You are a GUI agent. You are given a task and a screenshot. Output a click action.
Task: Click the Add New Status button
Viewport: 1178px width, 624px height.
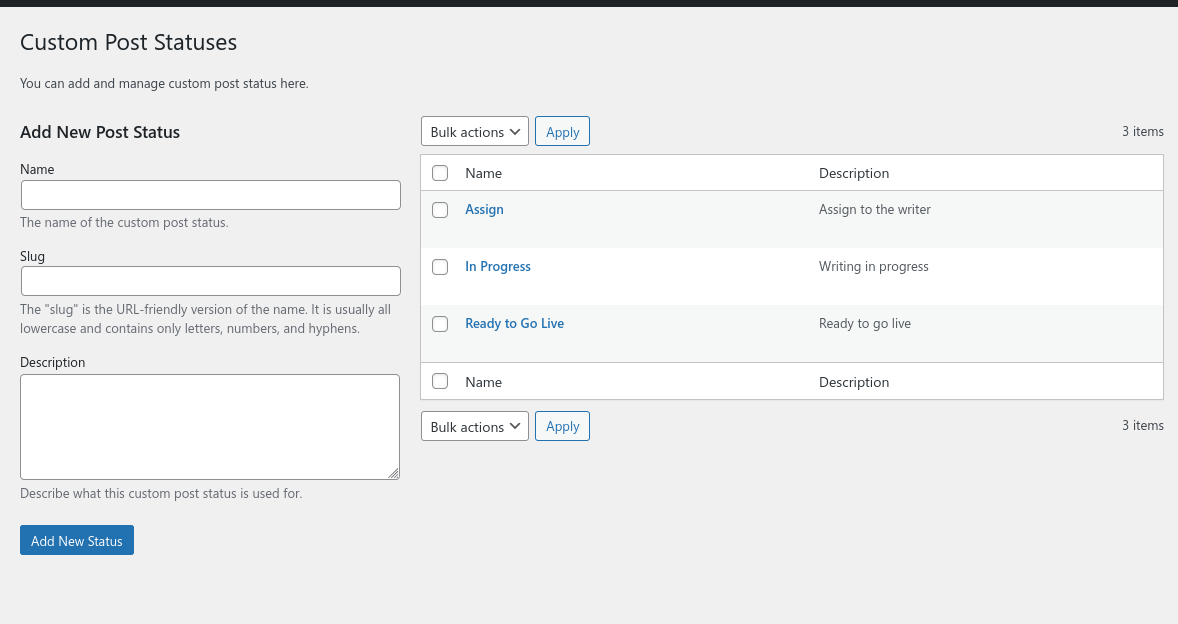click(77, 541)
